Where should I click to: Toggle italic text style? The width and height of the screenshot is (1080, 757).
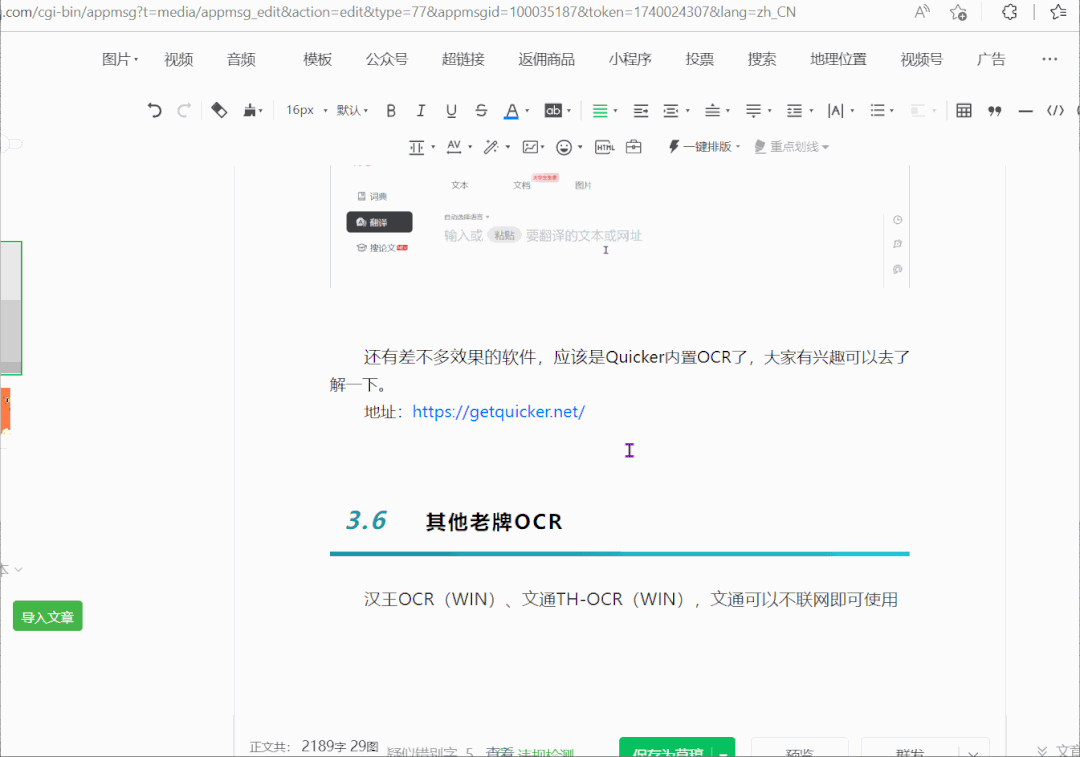pyautogui.click(x=421, y=110)
